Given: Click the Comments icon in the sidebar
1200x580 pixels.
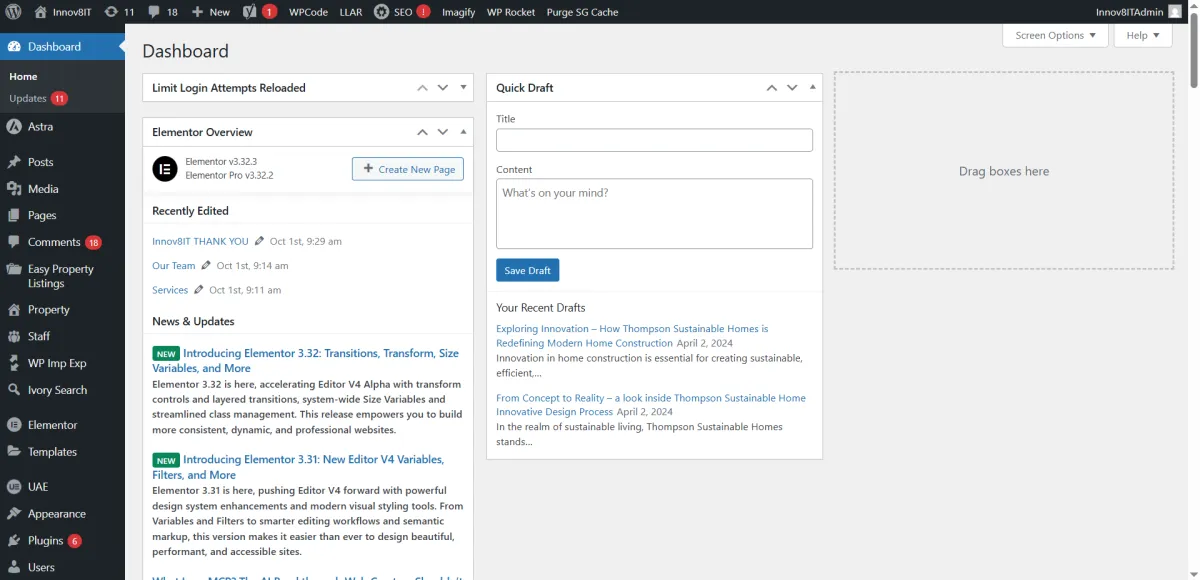Looking at the screenshot, I should tap(14, 242).
